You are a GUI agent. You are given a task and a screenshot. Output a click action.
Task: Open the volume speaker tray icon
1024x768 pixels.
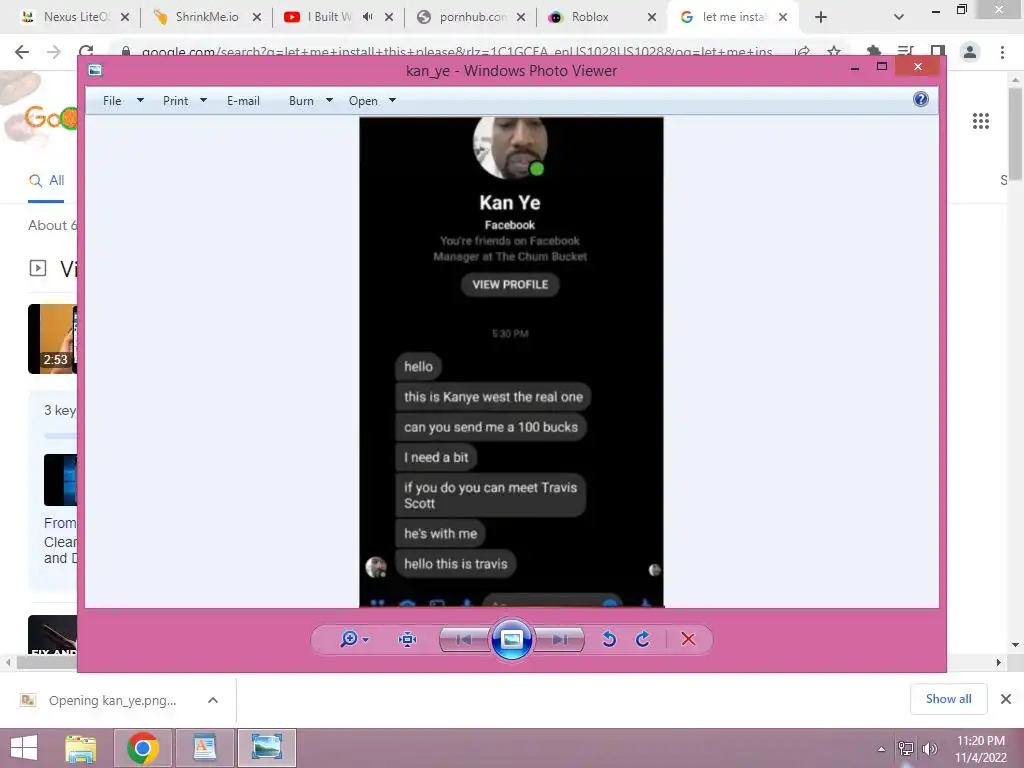pyautogui.click(x=929, y=749)
